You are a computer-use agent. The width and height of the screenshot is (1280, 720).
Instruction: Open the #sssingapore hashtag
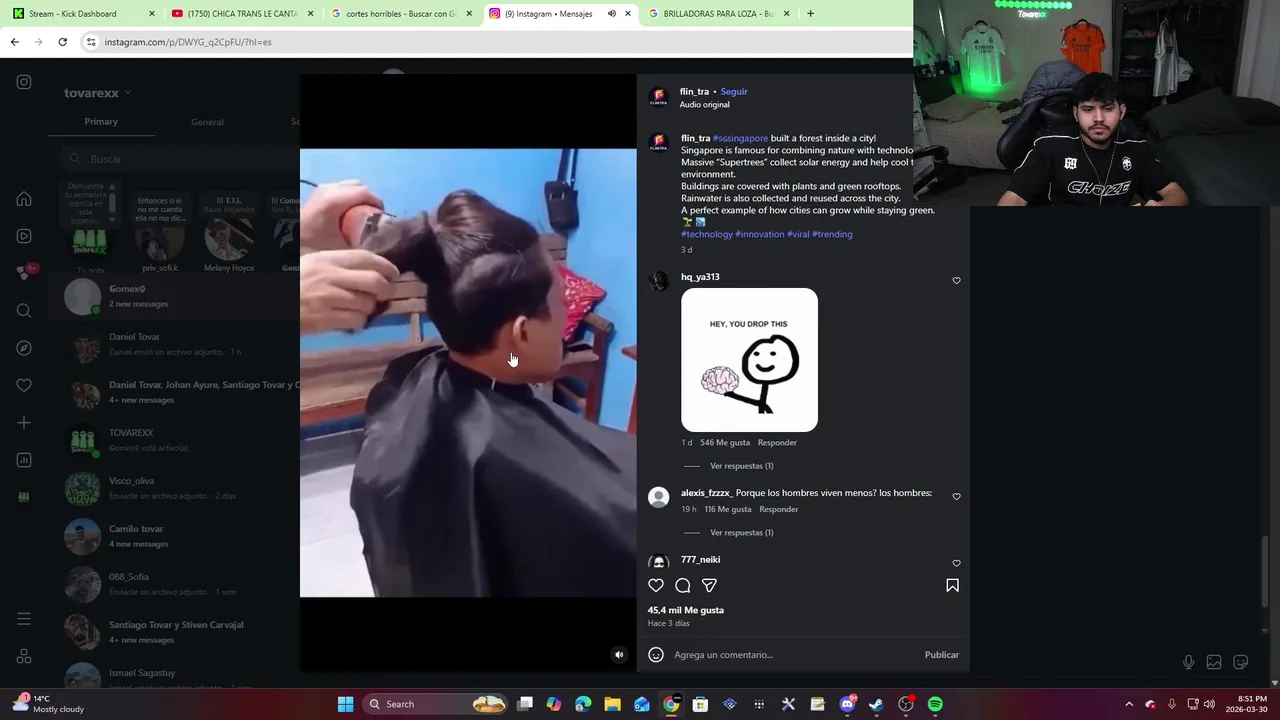click(x=741, y=138)
